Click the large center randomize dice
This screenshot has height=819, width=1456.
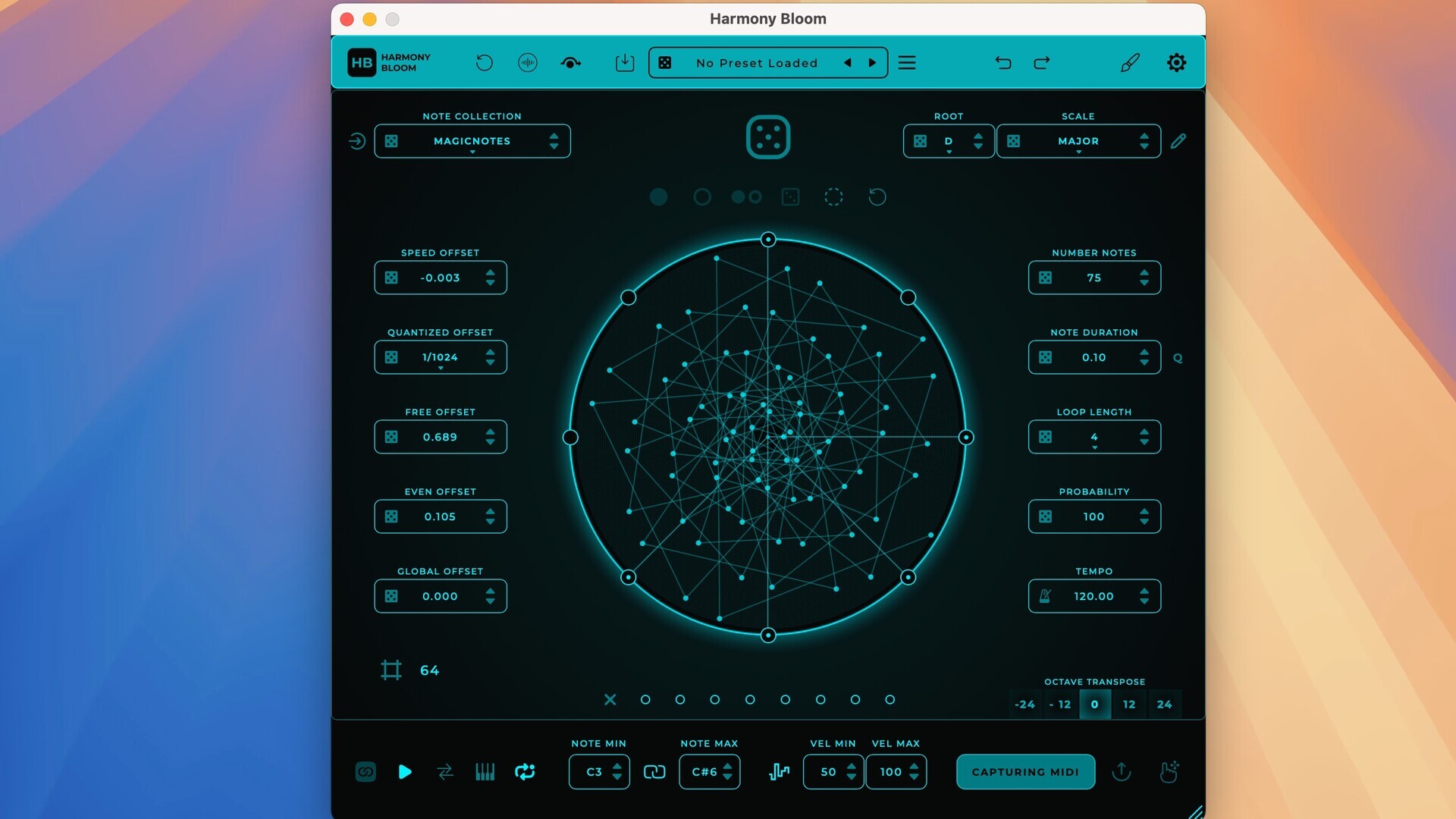pos(768,137)
